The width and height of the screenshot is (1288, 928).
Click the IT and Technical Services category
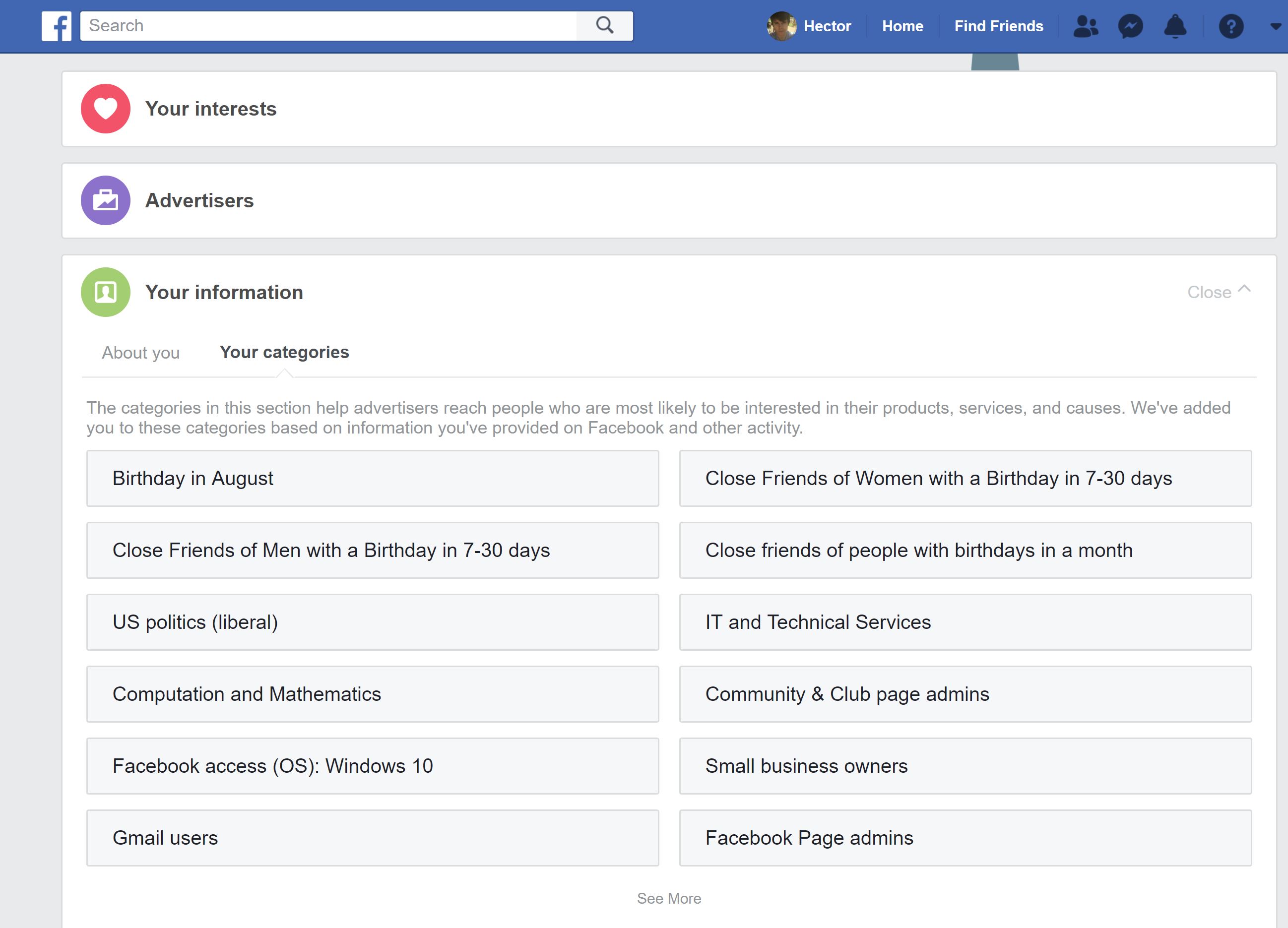[966, 622]
